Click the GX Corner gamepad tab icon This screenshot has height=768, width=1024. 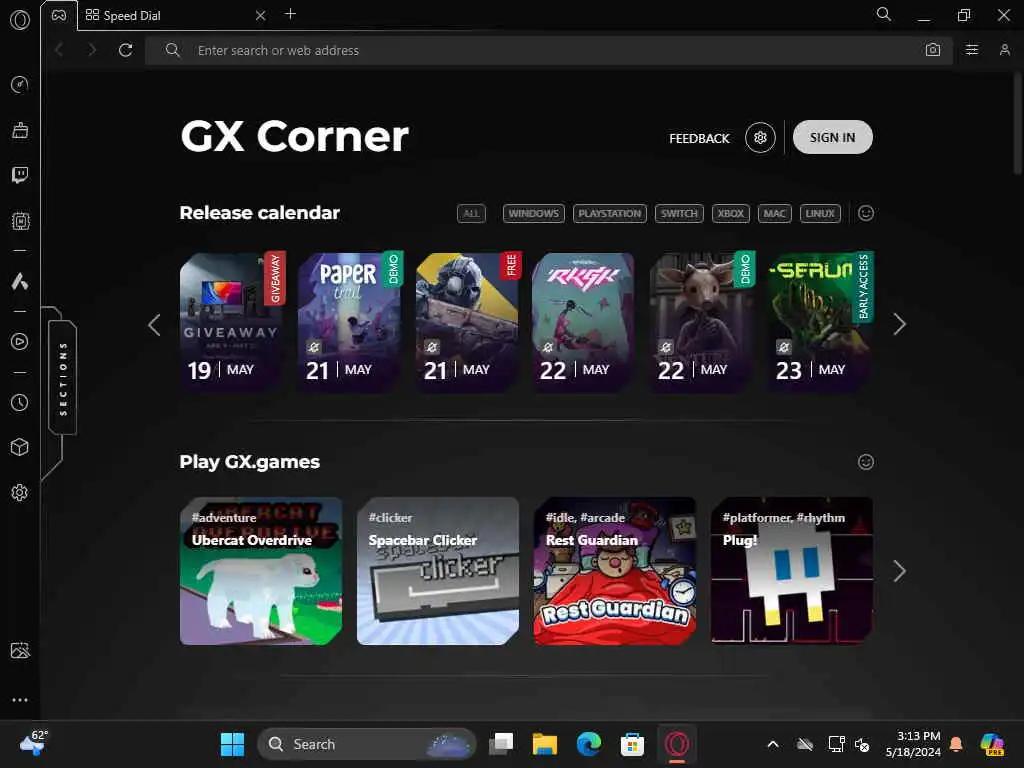coord(59,15)
